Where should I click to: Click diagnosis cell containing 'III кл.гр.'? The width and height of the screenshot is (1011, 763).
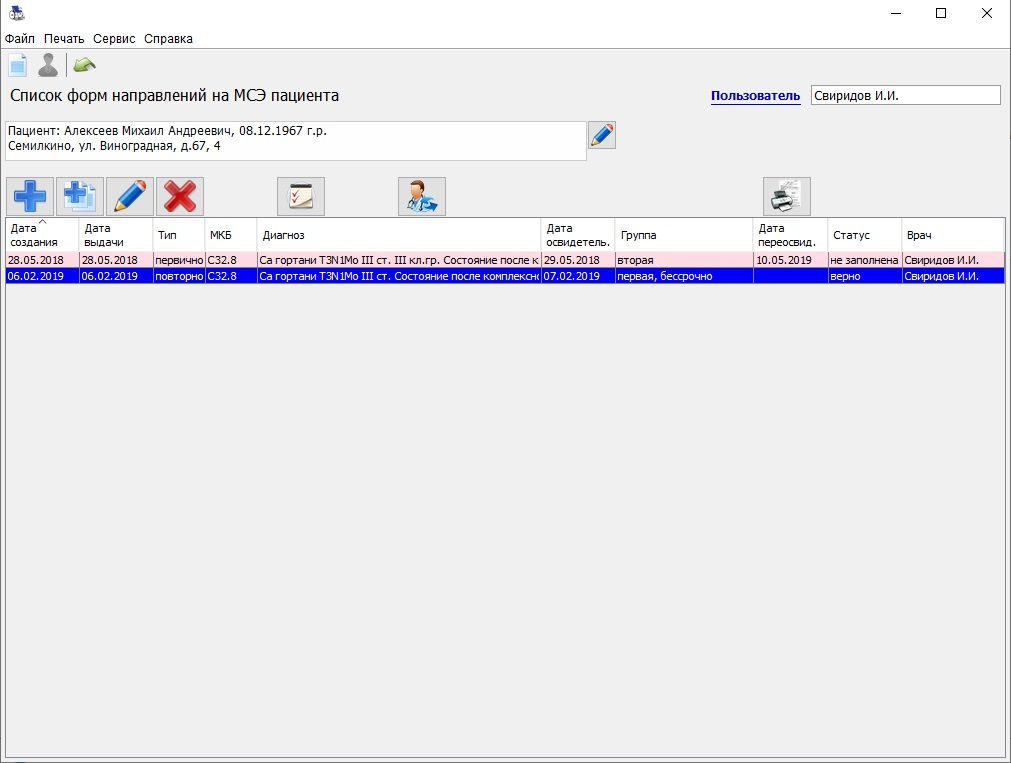click(398, 260)
